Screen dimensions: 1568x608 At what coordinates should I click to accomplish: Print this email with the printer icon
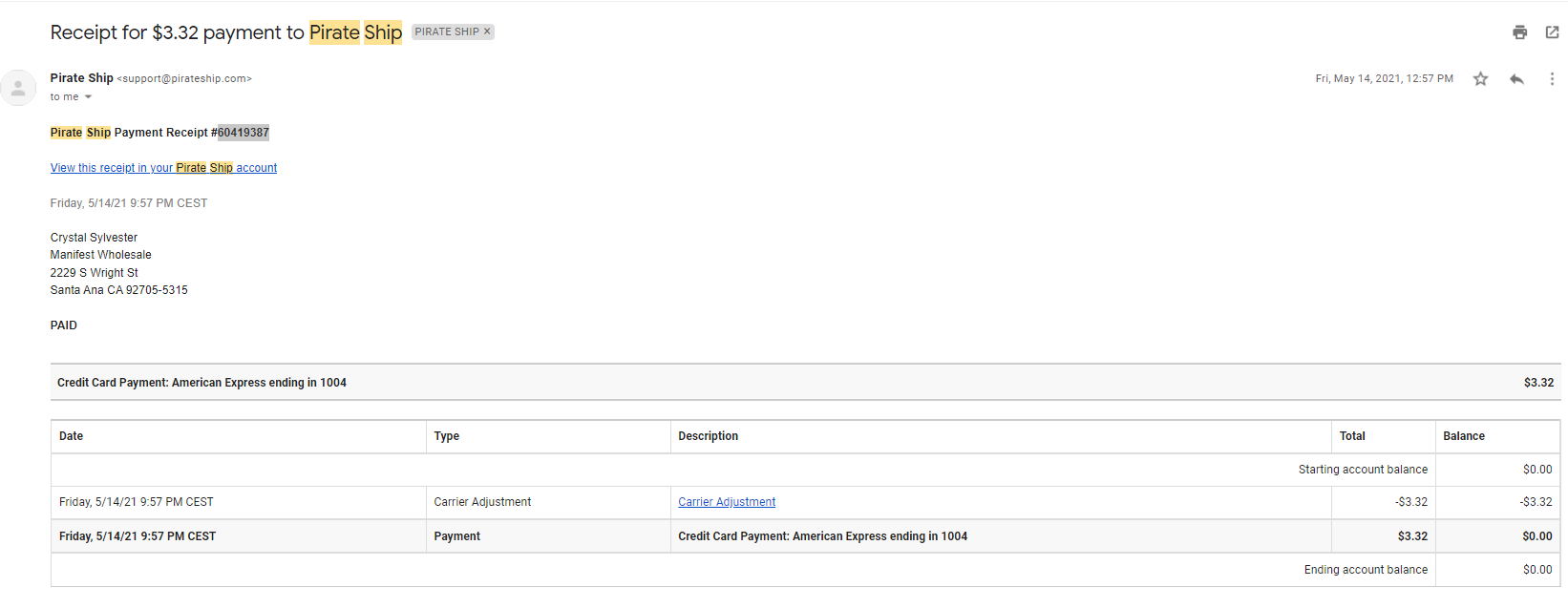point(1520,32)
